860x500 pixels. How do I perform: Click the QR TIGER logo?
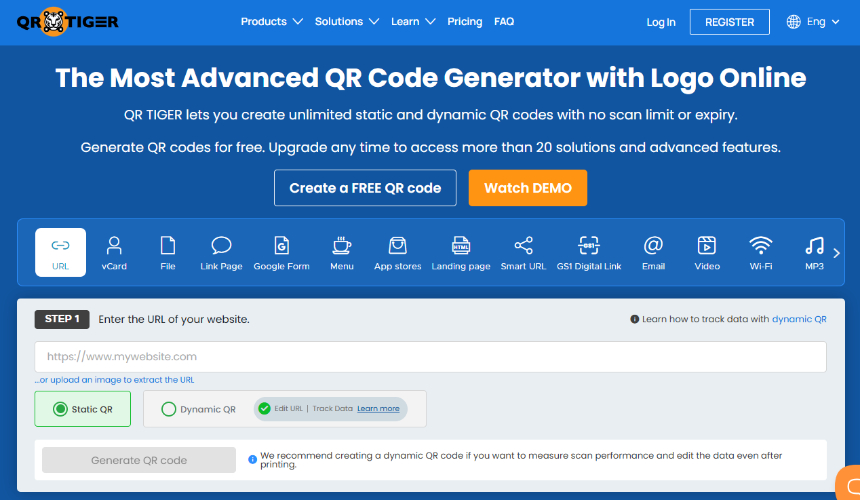(x=67, y=21)
